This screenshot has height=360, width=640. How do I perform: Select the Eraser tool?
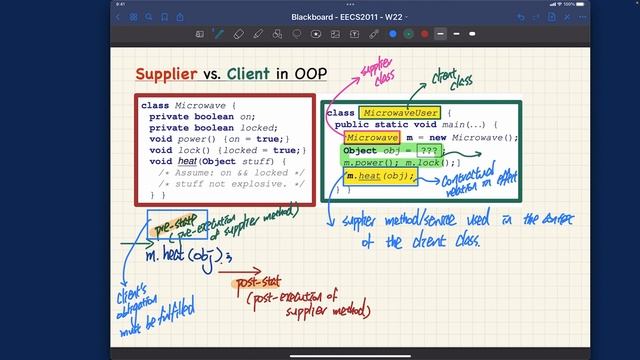tap(238, 34)
